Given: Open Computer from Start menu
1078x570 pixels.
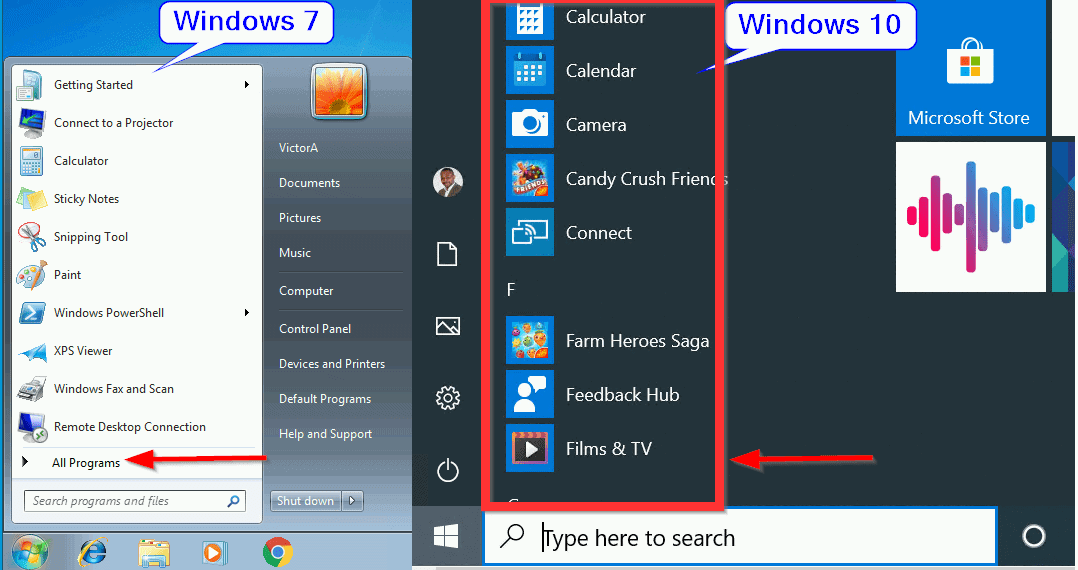Looking at the screenshot, I should pyautogui.click(x=306, y=291).
